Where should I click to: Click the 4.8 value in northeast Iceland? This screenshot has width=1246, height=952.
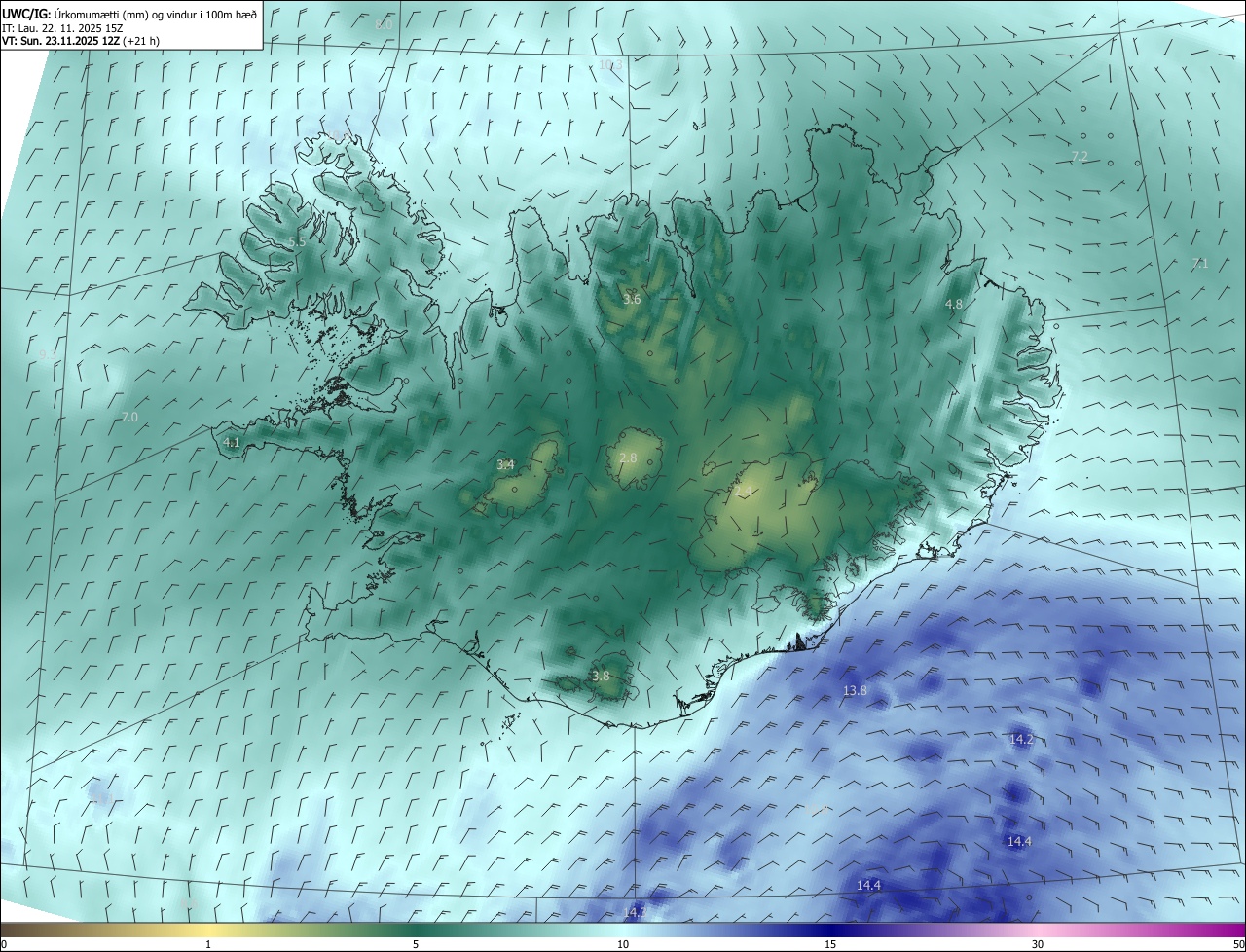[954, 305]
